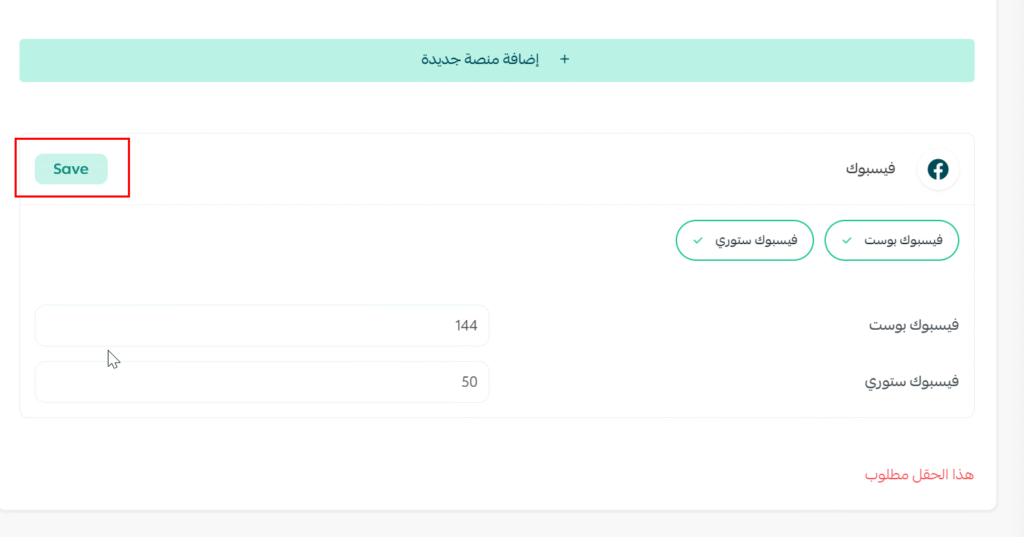
Task: Focus the فيسبوك بوست price input field
Action: pyautogui.click(x=261, y=326)
